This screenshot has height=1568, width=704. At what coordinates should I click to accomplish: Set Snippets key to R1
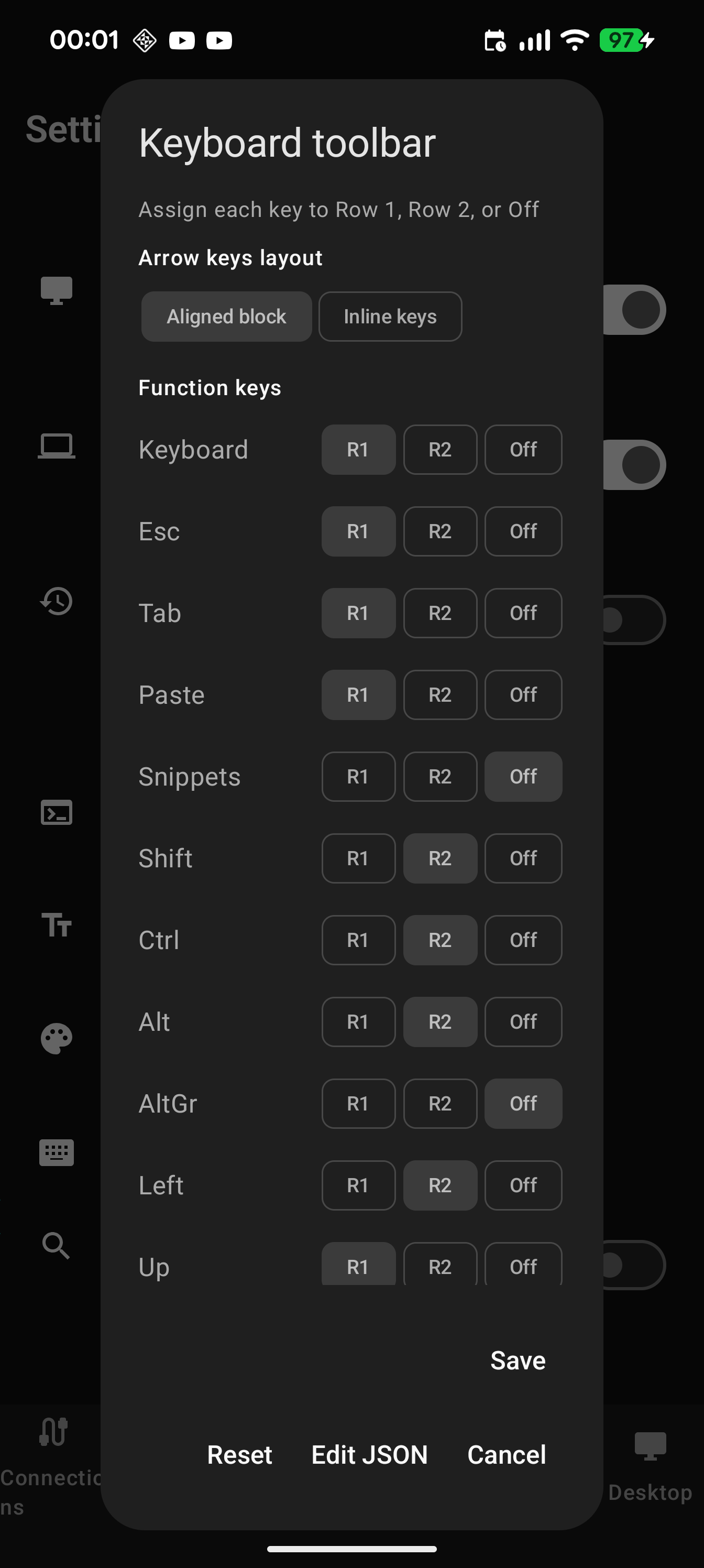(x=358, y=776)
